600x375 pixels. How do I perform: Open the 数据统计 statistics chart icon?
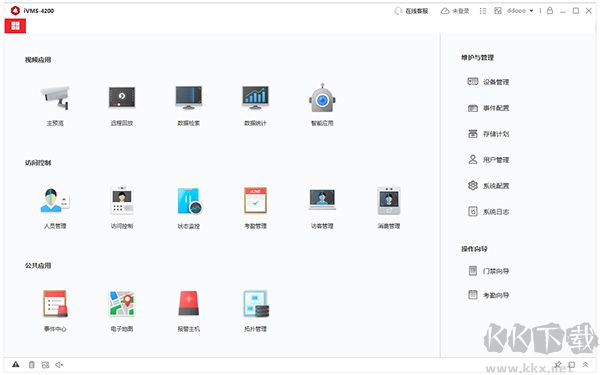(255, 98)
